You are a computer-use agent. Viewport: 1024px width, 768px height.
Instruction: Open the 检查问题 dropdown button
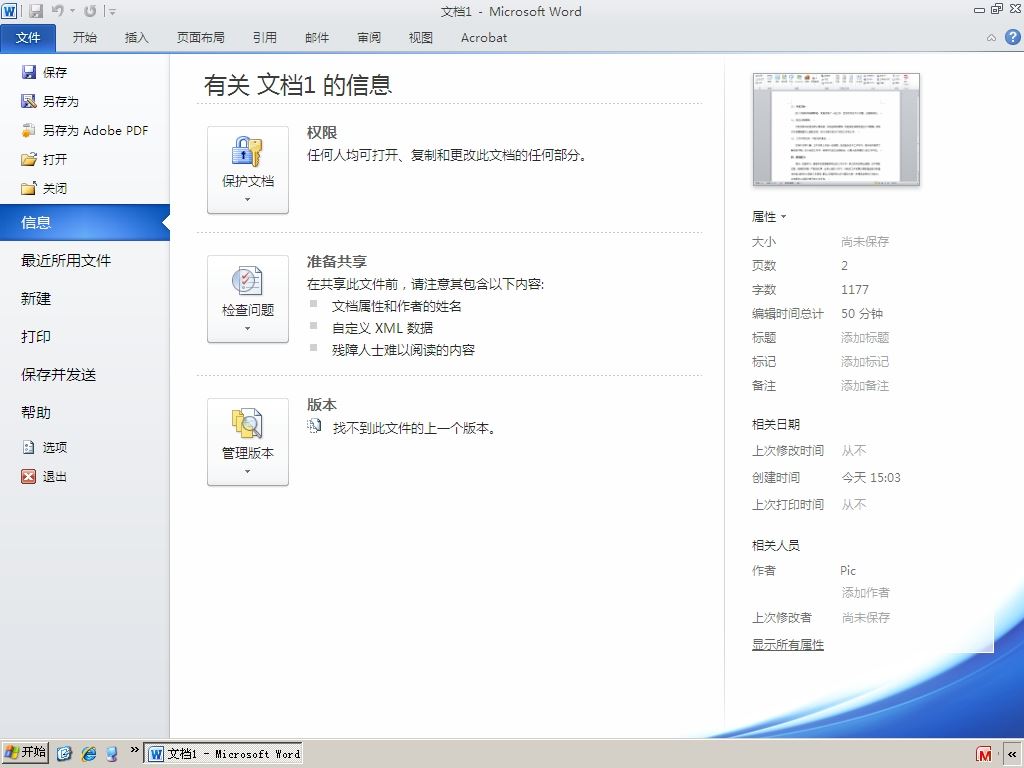point(248,299)
